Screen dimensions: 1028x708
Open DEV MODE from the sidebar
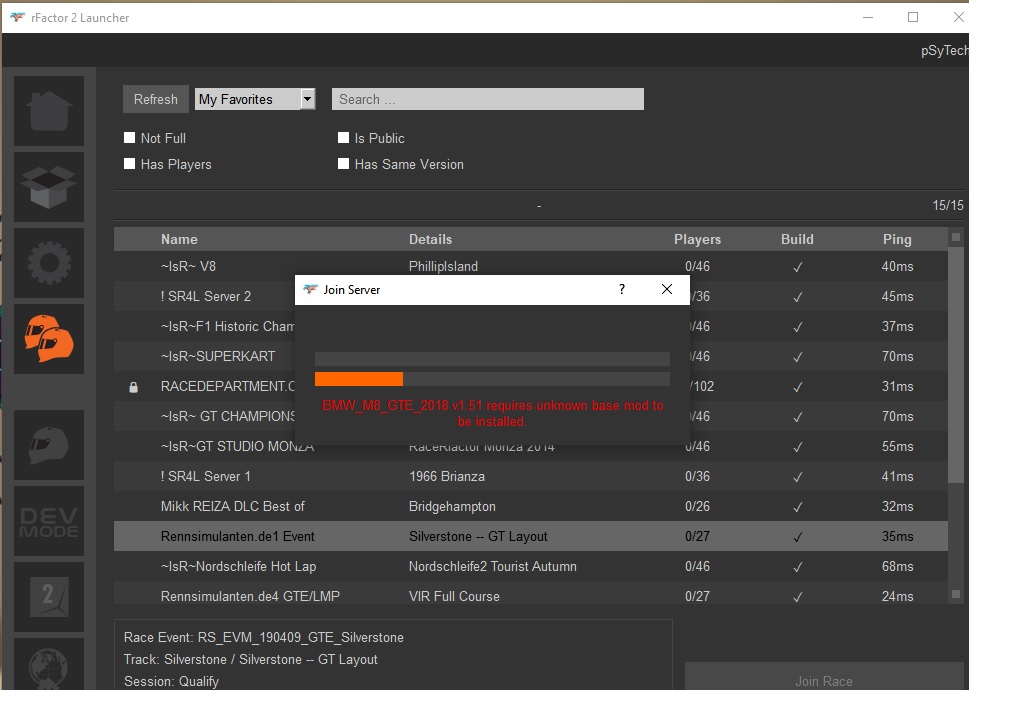click(49, 521)
